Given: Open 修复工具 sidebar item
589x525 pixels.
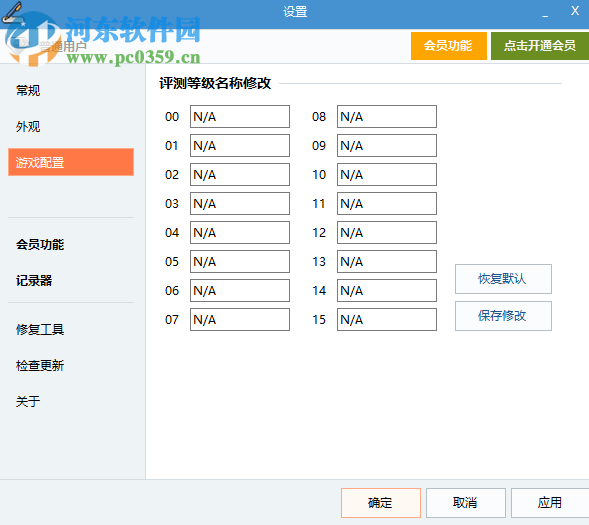Looking at the screenshot, I should [x=40, y=329].
